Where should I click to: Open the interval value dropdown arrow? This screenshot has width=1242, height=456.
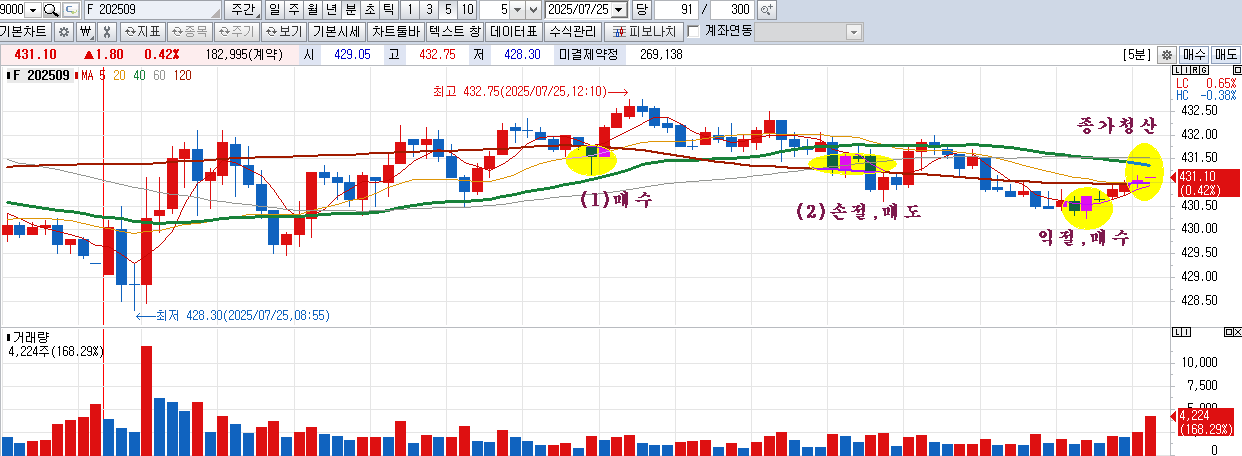click(x=516, y=10)
